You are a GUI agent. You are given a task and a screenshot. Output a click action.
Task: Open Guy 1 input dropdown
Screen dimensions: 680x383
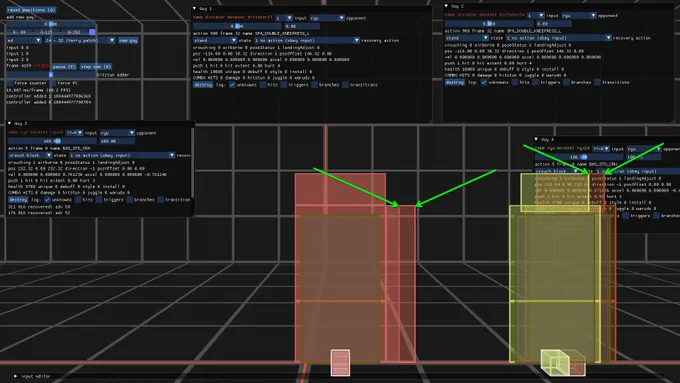coord(284,18)
